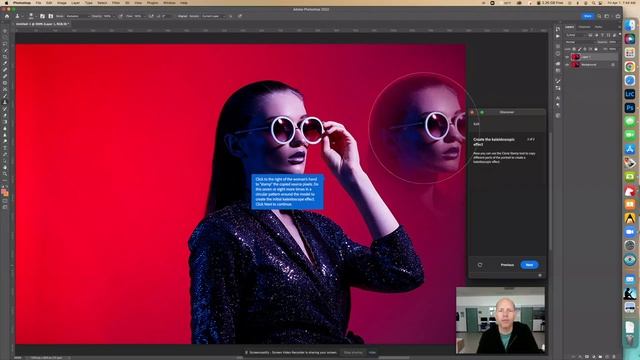
Task: Select the Move tool in the toolbox
Action: [5, 31]
